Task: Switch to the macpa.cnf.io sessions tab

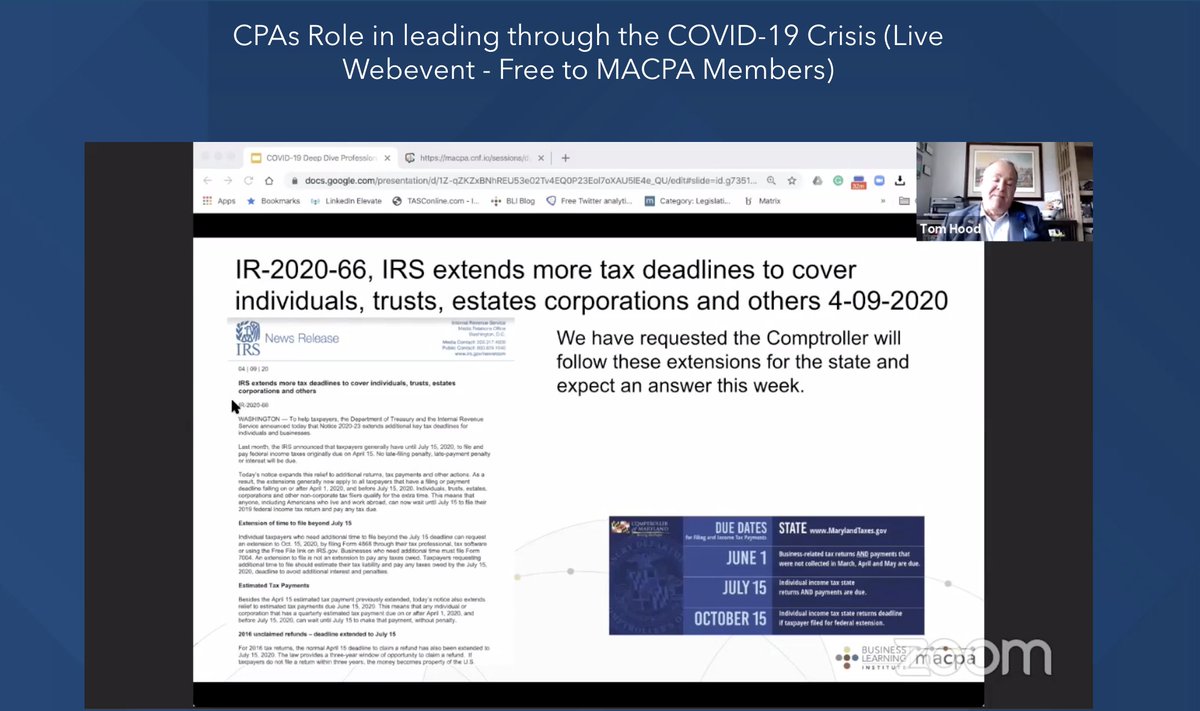Action: tap(473, 158)
